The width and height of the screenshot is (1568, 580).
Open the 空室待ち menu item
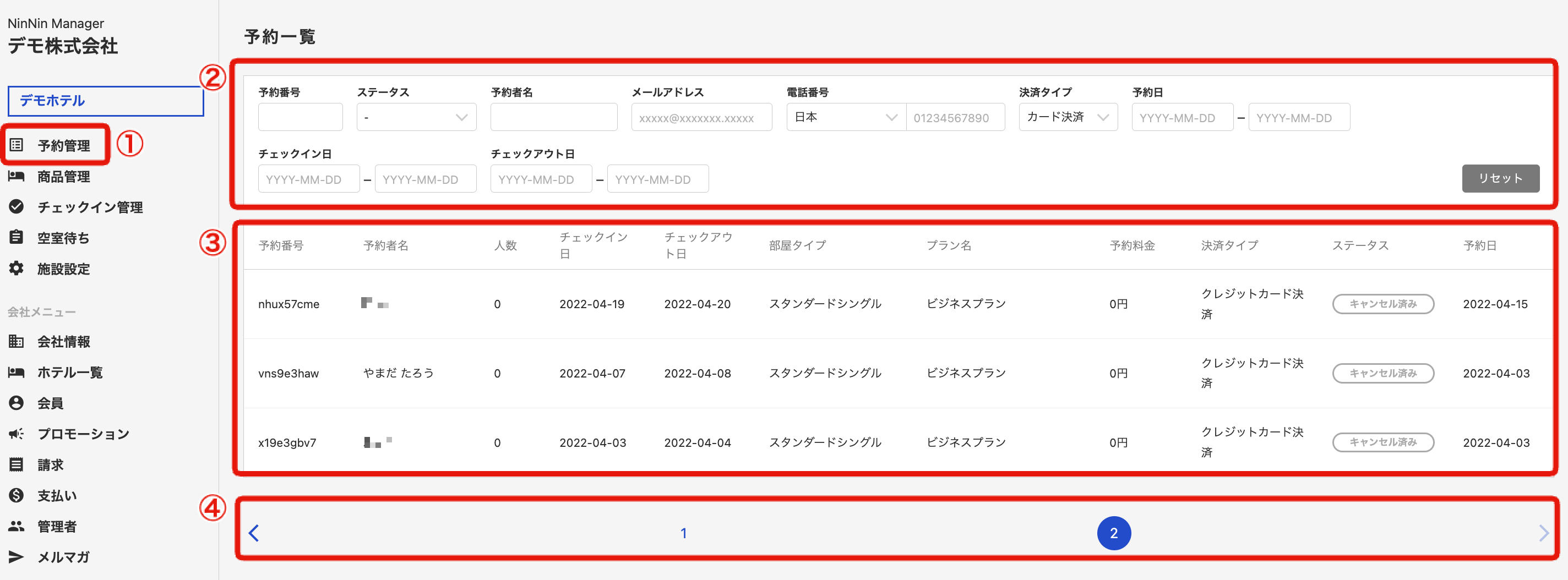tap(64, 238)
